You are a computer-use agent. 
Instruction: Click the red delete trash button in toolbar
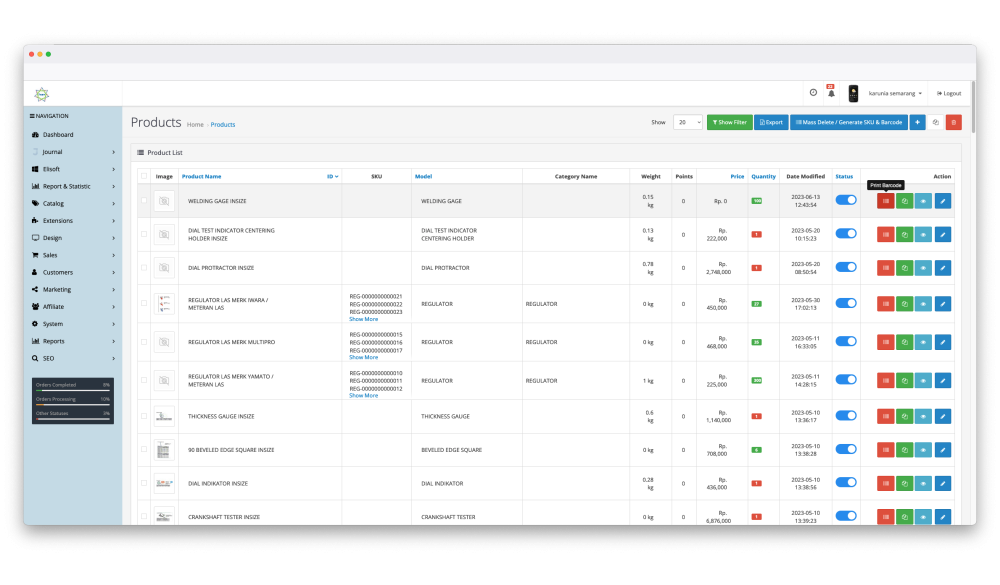(953, 122)
